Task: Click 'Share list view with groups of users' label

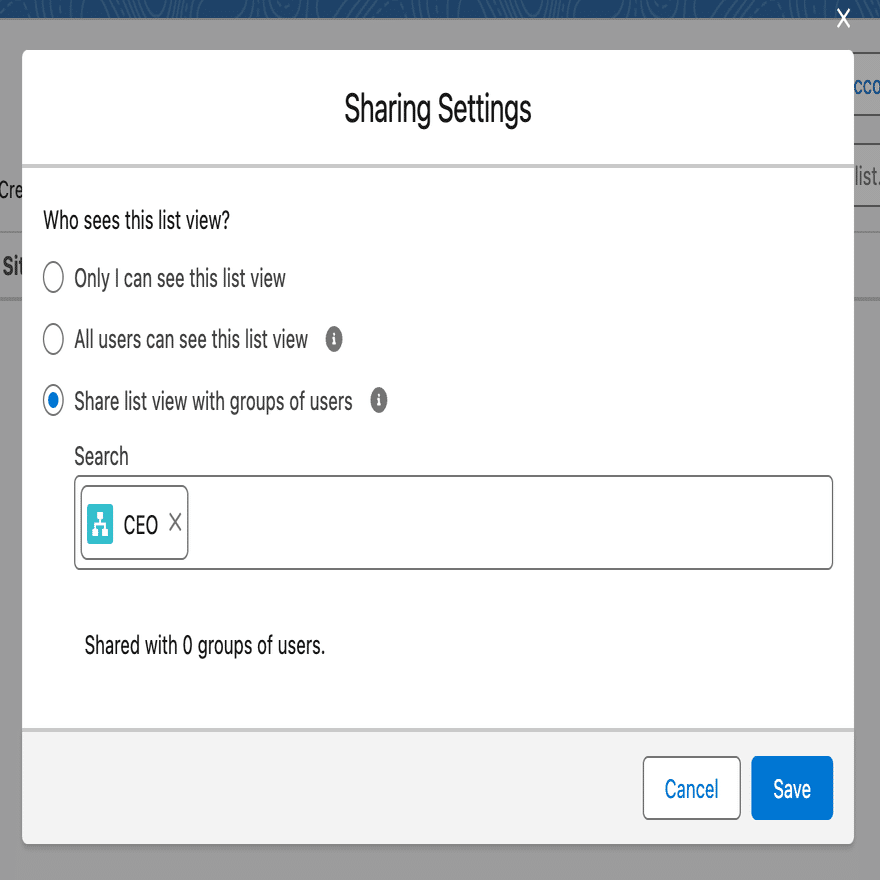Action: coord(213,402)
